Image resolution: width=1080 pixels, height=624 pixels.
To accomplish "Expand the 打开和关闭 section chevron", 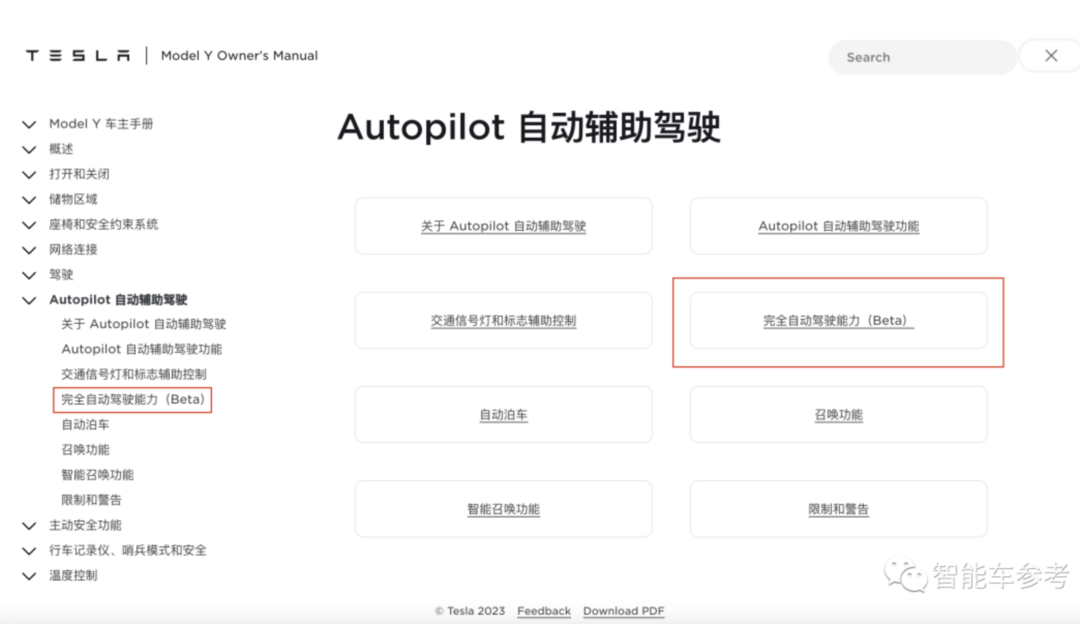I will coord(29,175).
